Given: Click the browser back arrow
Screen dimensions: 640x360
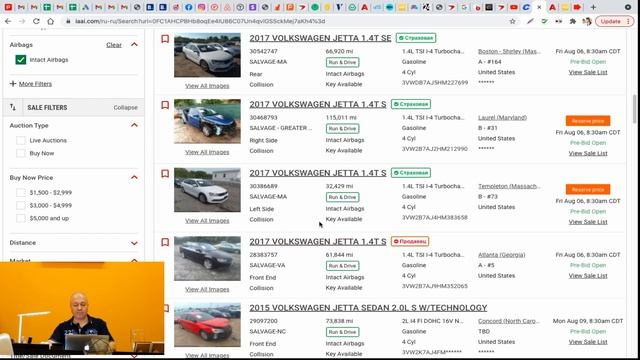Looking at the screenshot, I should (8, 21).
